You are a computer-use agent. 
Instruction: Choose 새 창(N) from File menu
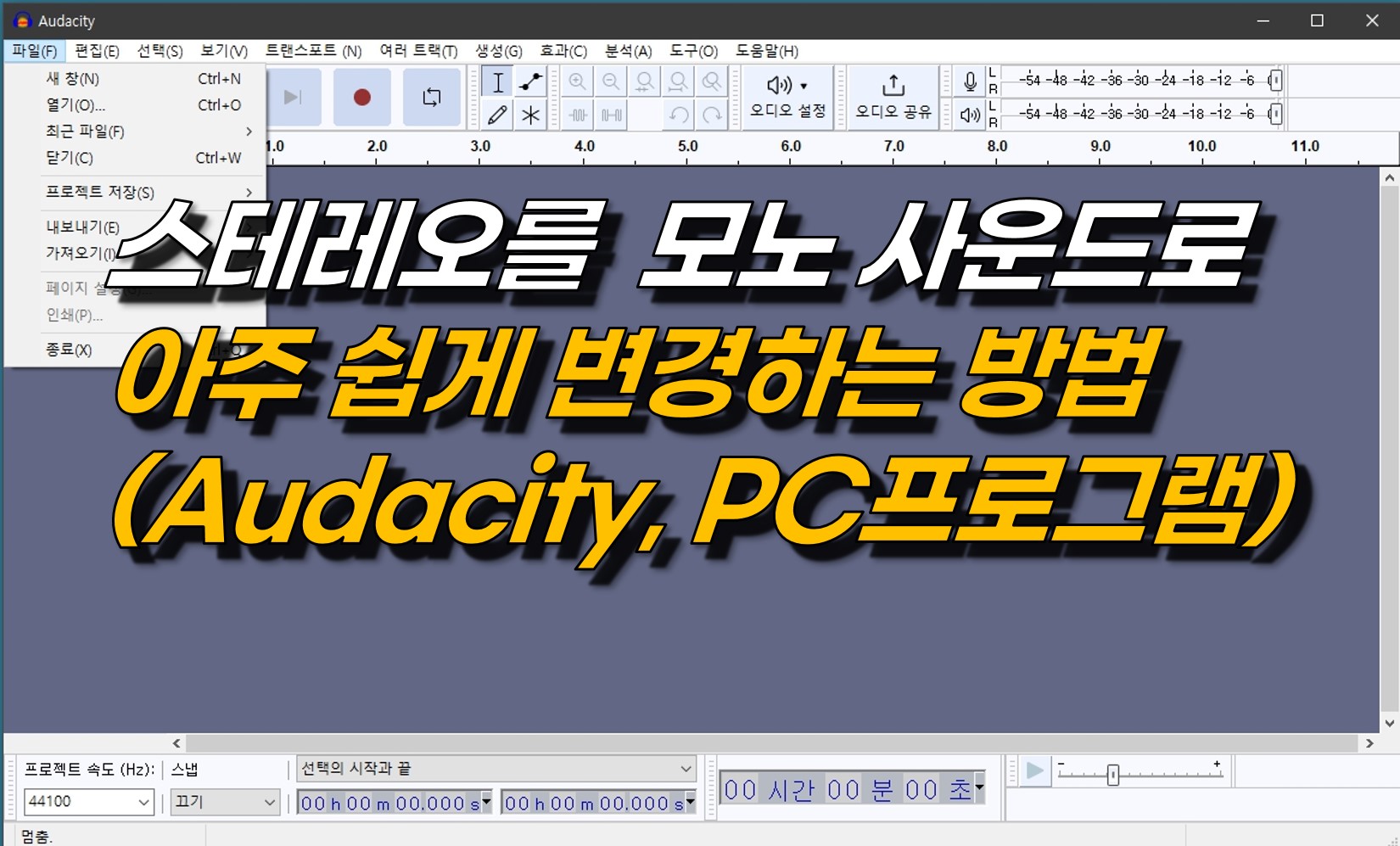[x=135, y=79]
